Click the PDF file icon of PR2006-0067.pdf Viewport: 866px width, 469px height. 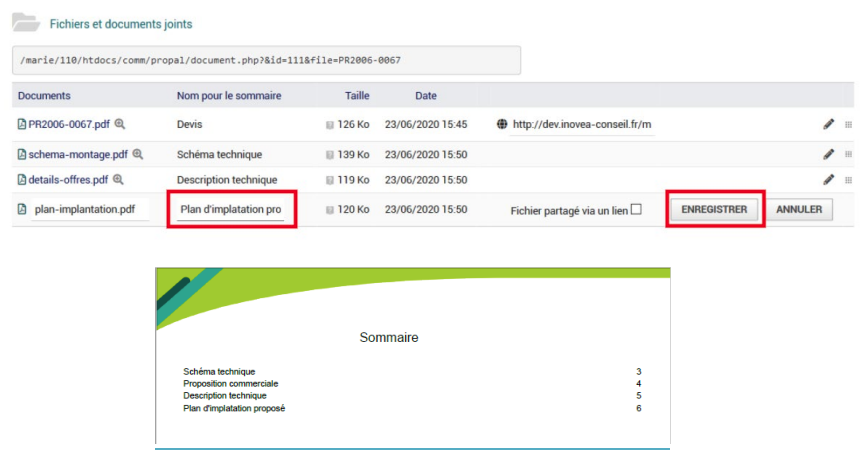22,124
